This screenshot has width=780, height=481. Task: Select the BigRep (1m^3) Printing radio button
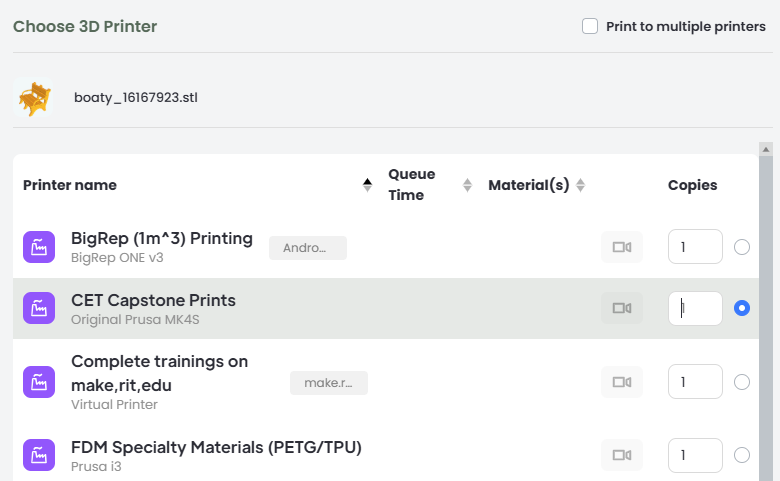[742, 247]
